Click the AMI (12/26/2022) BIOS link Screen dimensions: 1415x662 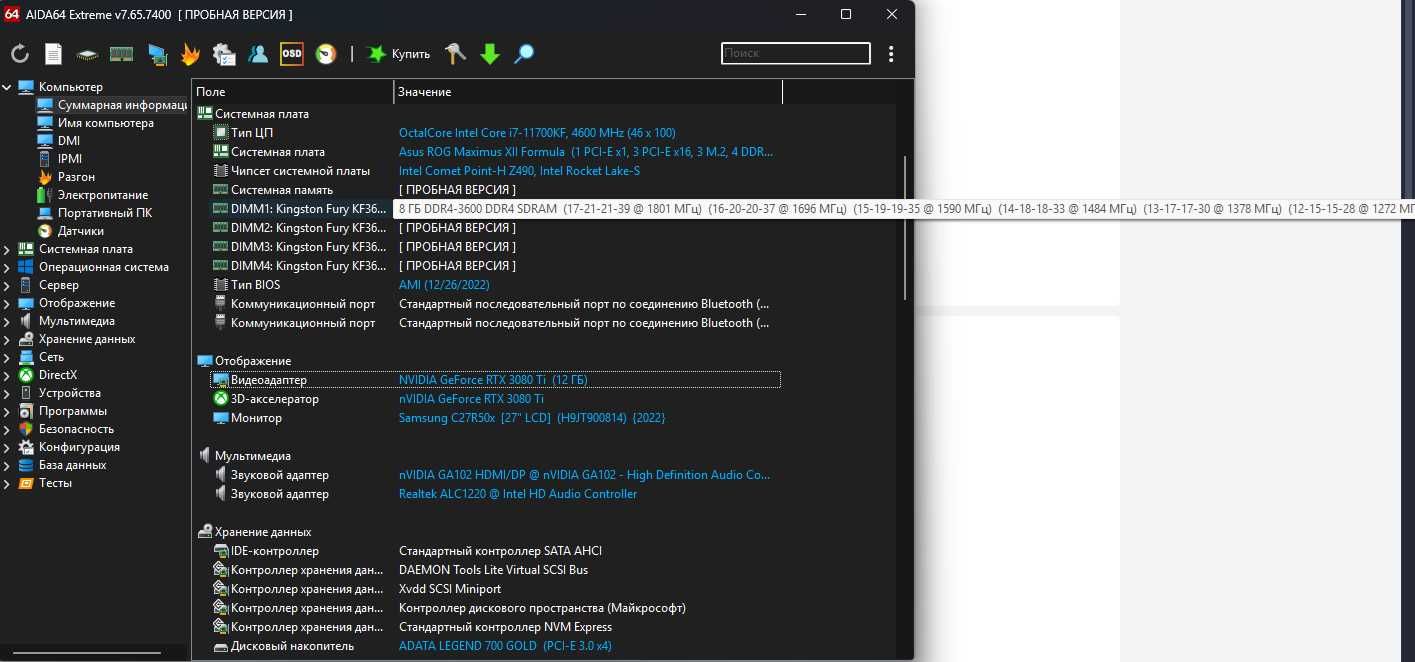tap(444, 285)
